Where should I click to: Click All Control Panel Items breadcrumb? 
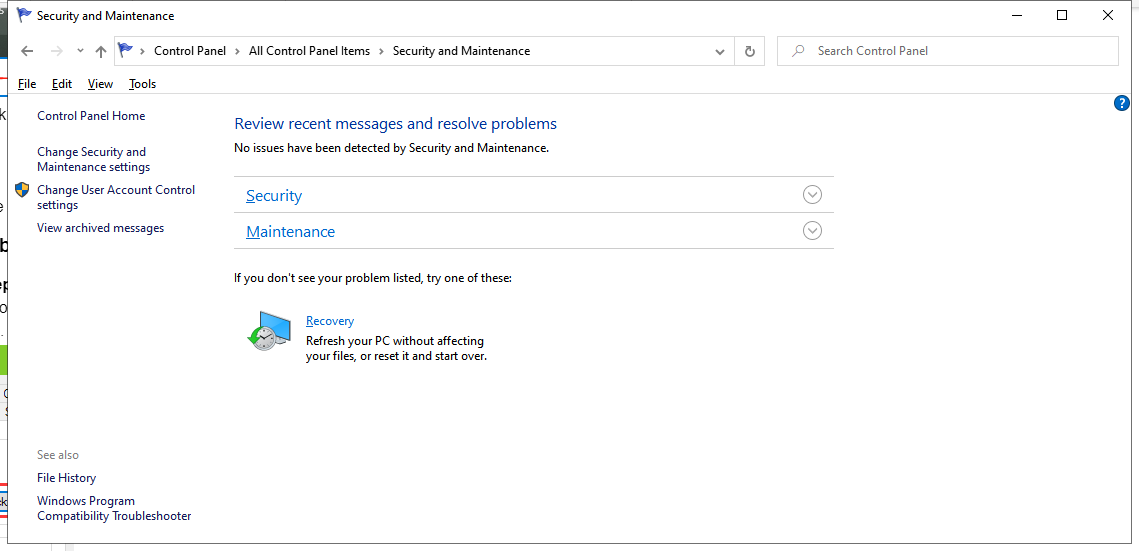click(309, 51)
